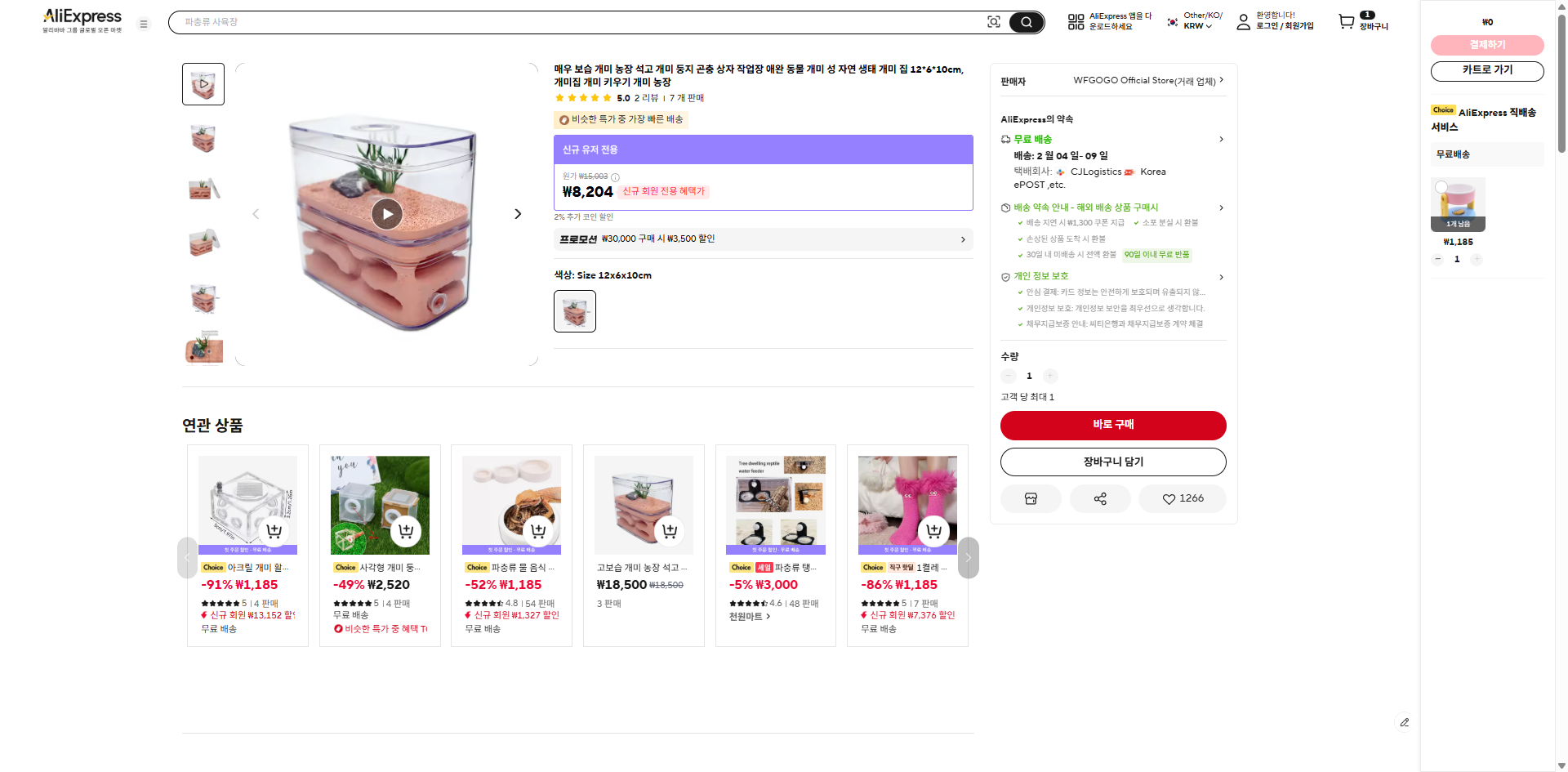1568x772 pixels.
Task: Select the Size 12x6x10cm color option
Action: click(575, 311)
